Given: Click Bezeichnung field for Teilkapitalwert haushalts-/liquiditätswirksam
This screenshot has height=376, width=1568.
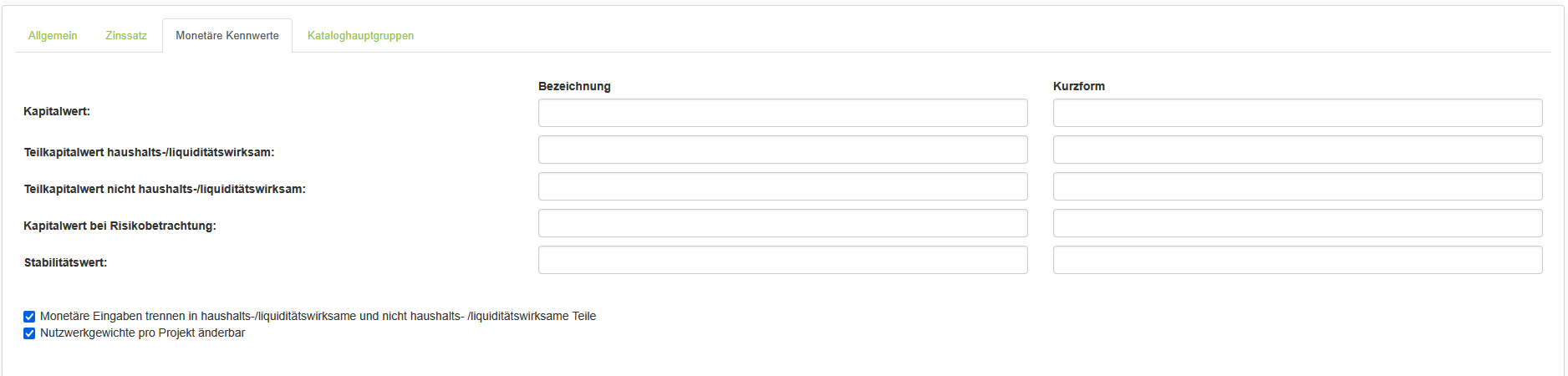Looking at the screenshot, I should tap(782, 150).
